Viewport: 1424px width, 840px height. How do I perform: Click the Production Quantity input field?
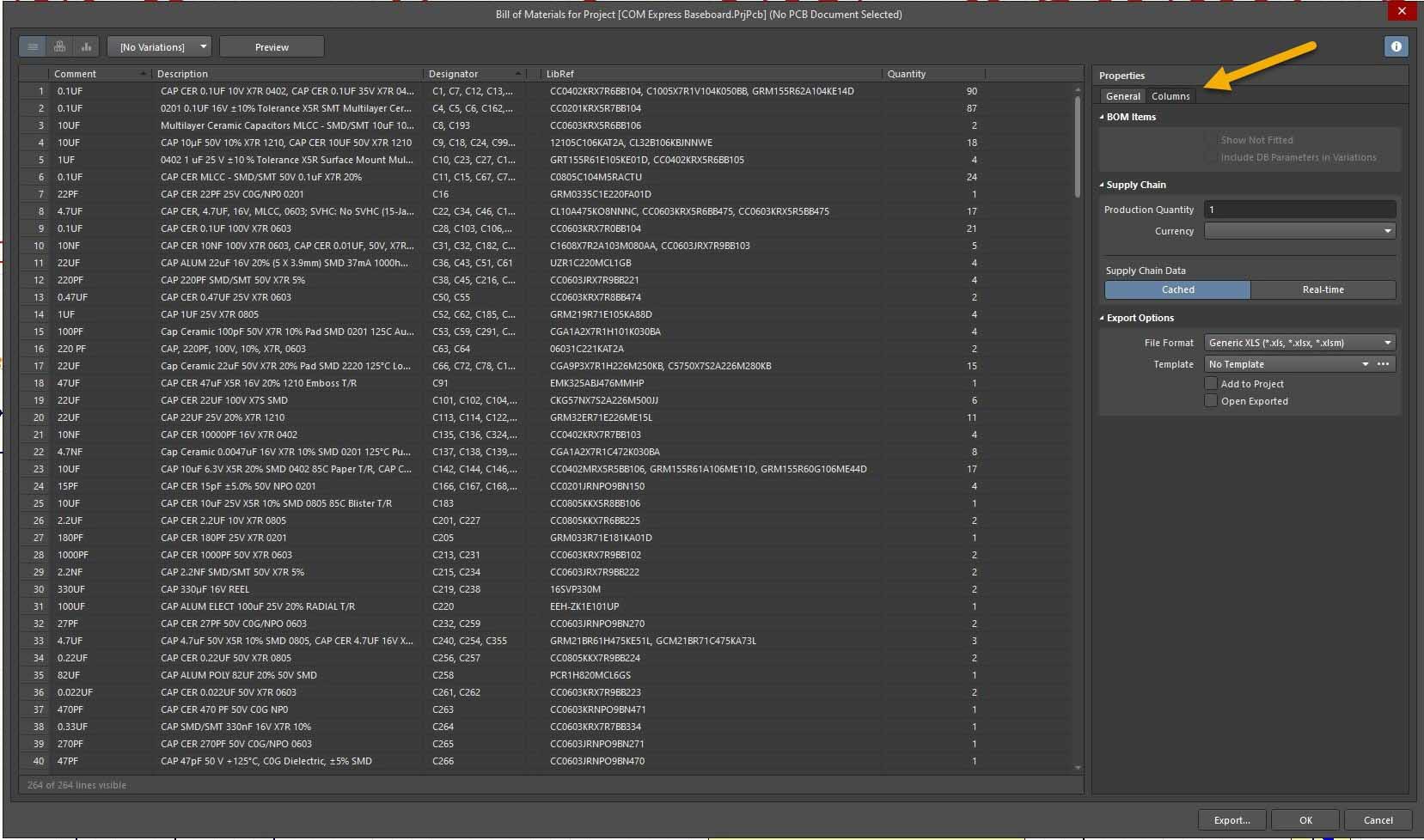point(1299,210)
